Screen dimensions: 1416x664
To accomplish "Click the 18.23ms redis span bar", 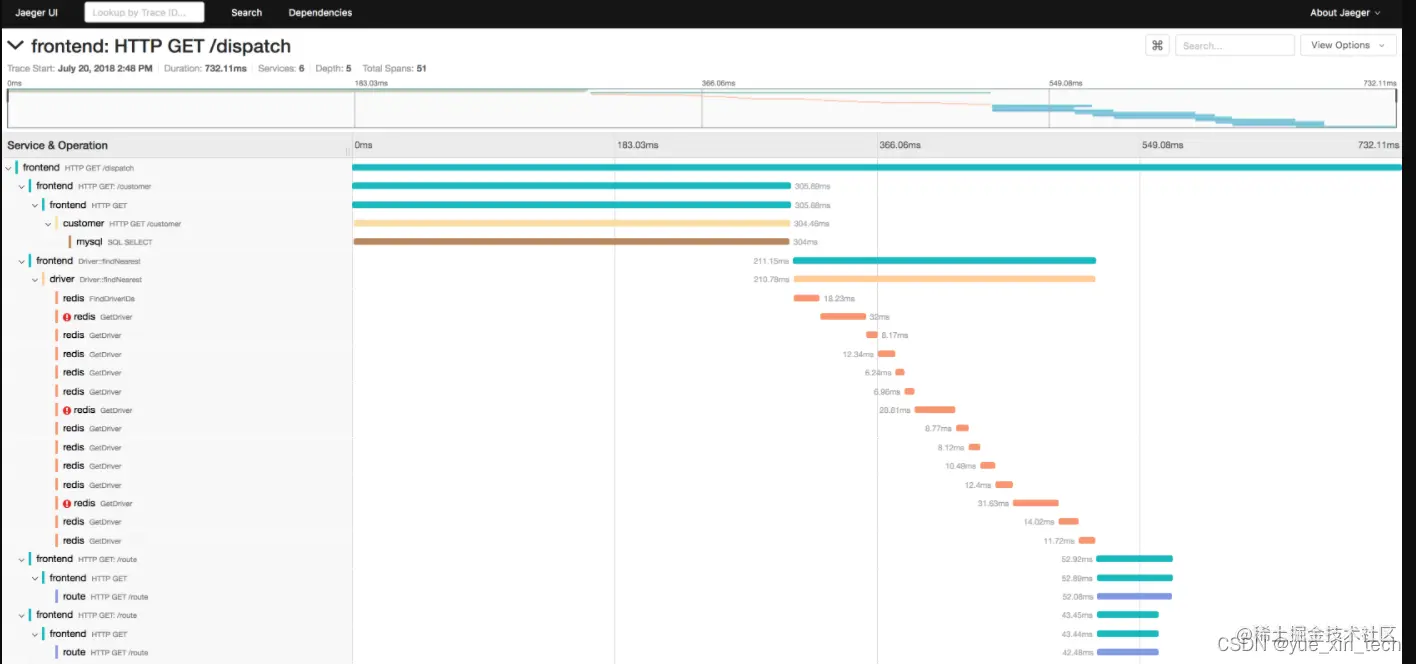I will pos(806,298).
